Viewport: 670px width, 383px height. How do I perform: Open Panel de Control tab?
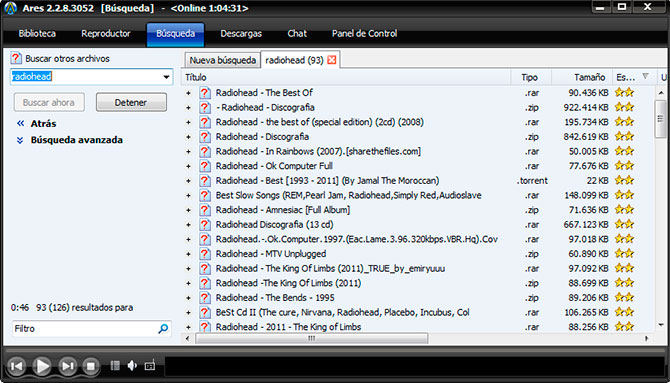(x=364, y=34)
